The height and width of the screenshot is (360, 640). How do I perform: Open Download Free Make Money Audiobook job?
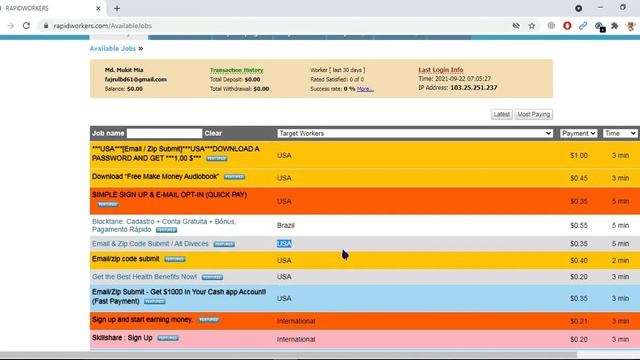[155, 176]
